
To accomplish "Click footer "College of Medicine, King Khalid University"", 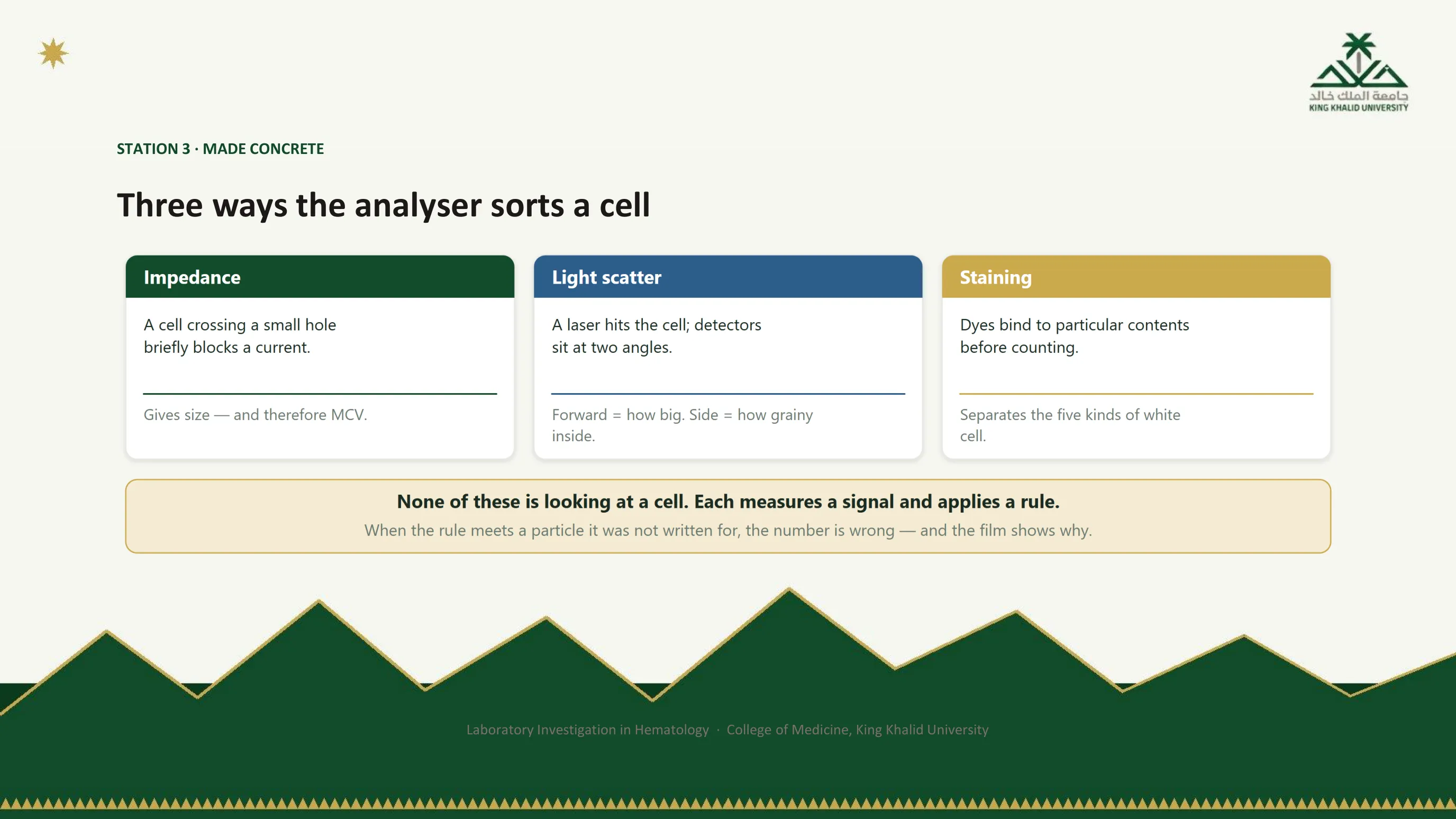I will 858,730.
